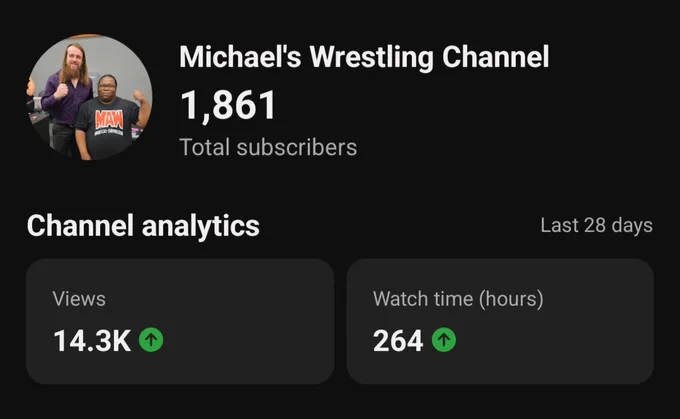The image size is (680, 419).
Task: Click the 1,861 subscriber count
Action: pyautogui.click(x=228, y=105)
